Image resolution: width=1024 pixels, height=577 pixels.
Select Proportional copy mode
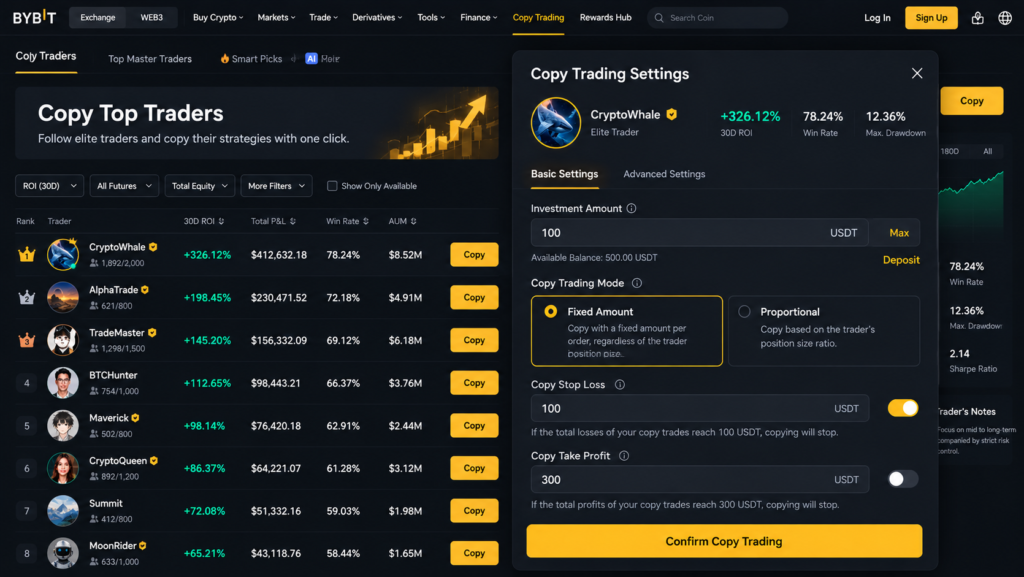coord(824,331)
